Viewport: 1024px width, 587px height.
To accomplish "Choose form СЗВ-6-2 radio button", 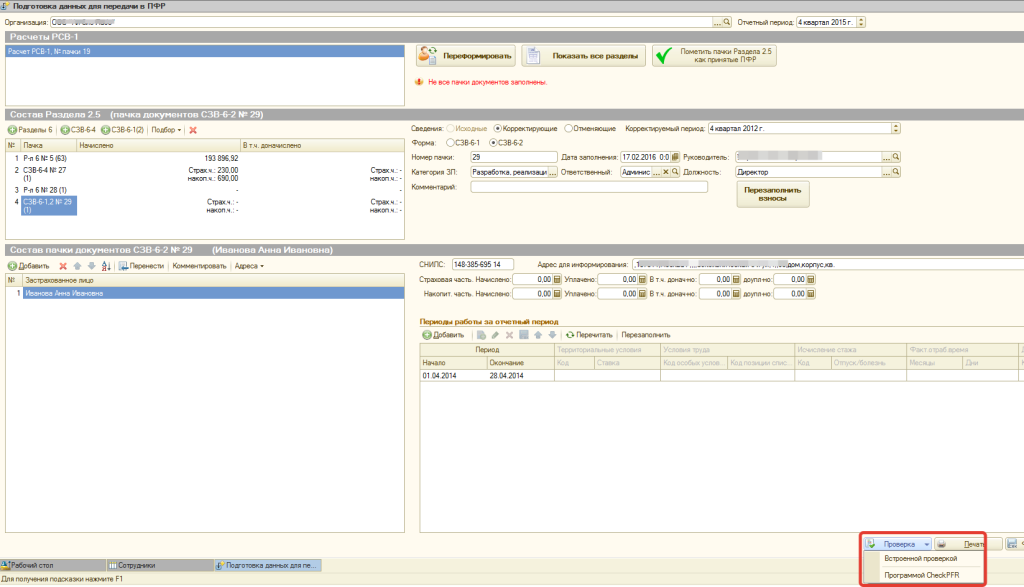I will click(x=506, y=142).
